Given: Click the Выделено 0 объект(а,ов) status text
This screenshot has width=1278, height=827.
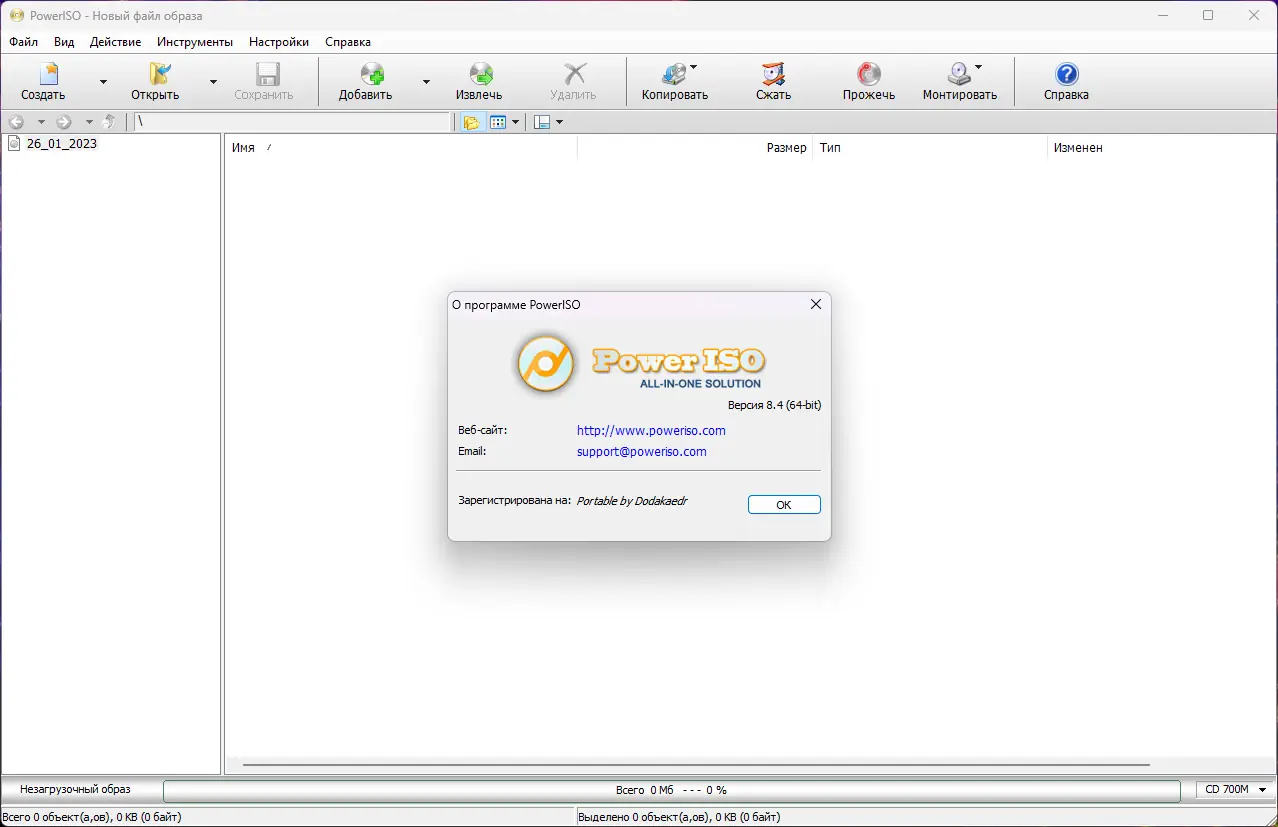Looking at the screenshot, I should pos(679,817).
